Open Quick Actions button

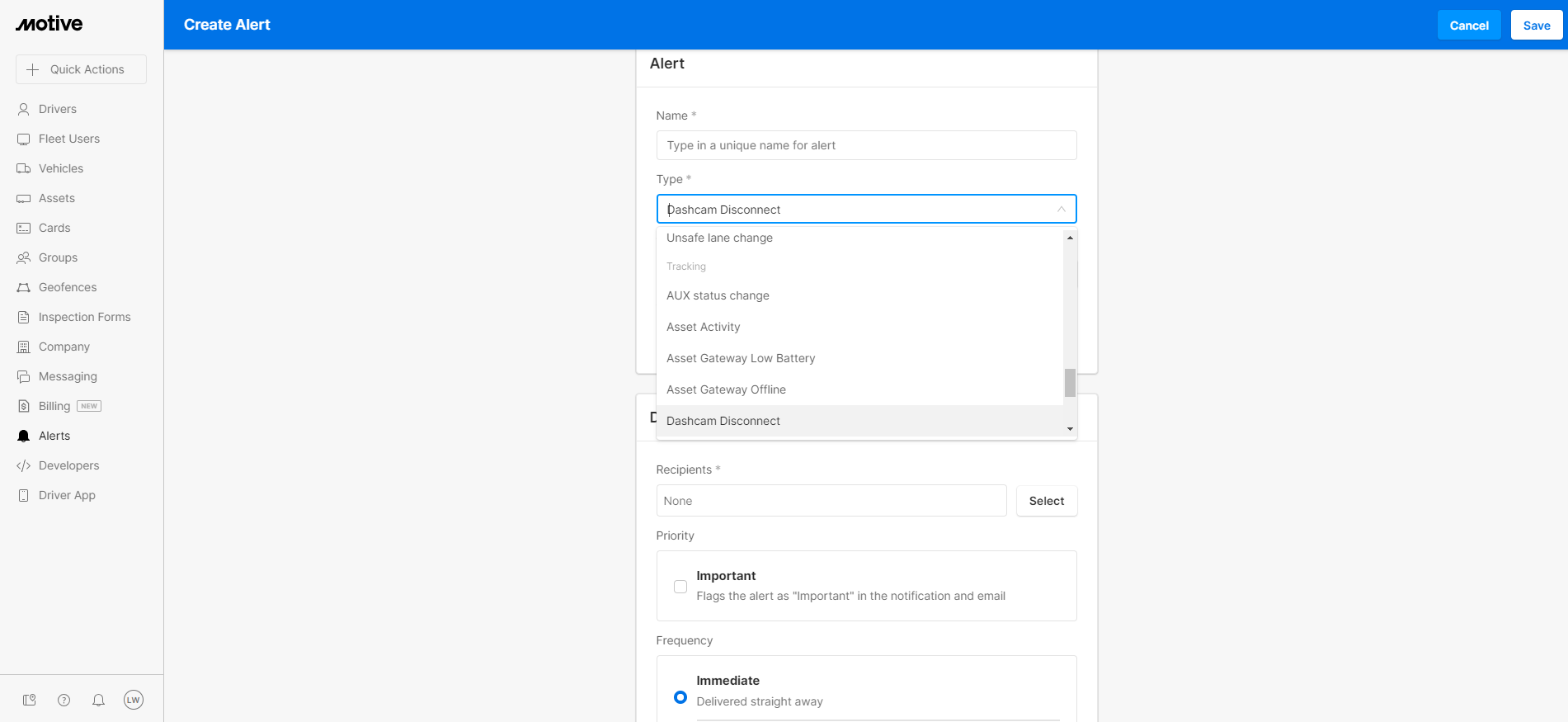(81, 69)
